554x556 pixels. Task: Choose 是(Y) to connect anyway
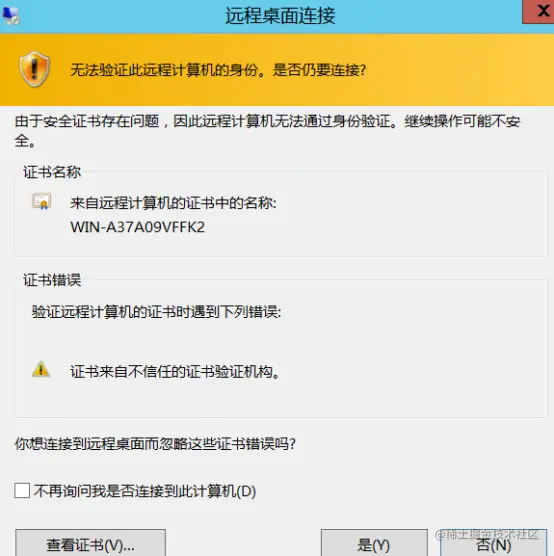[x=374, y=543]
